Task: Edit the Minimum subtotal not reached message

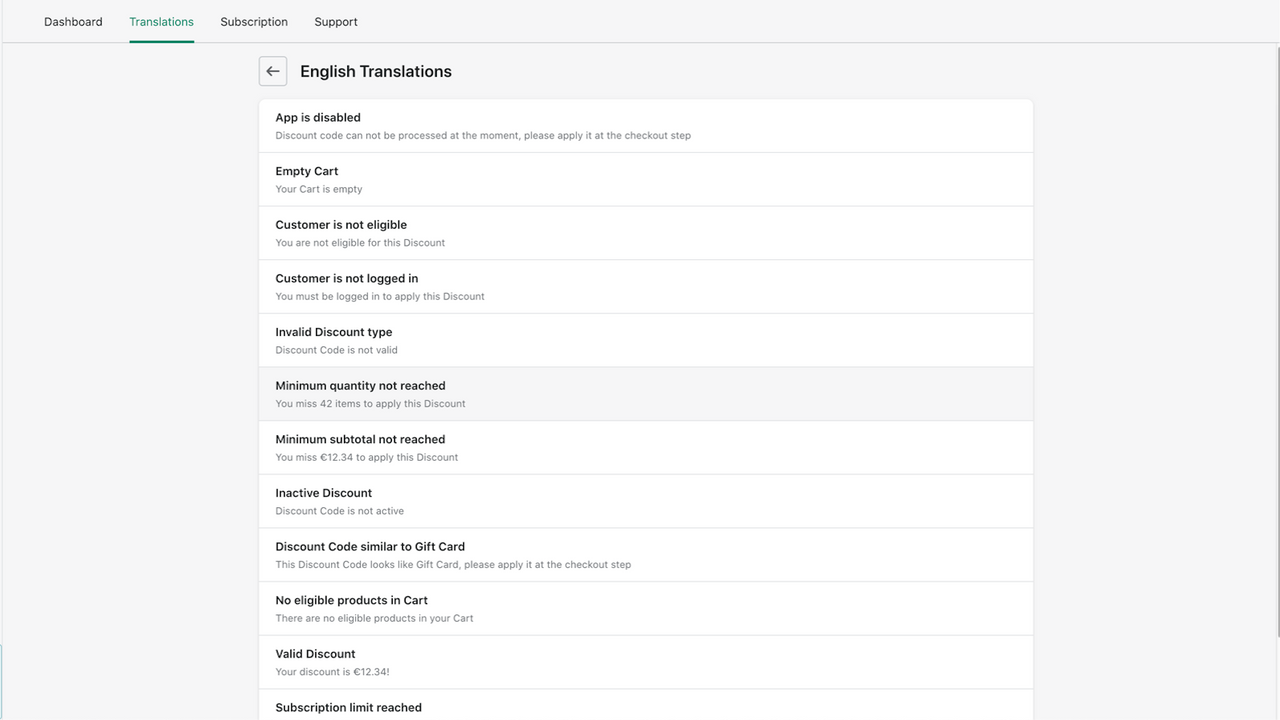Action: tap(646, 447)
